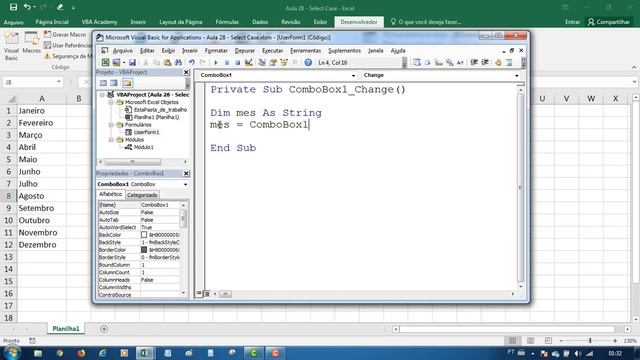Click Compartilhar button in Excel
Viewport: 640px width, 360px height.
click(609, 22)
